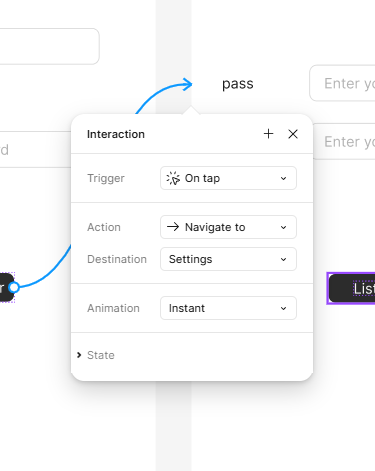Open the Action Navigate to dropdown

(x=228, y=227)
